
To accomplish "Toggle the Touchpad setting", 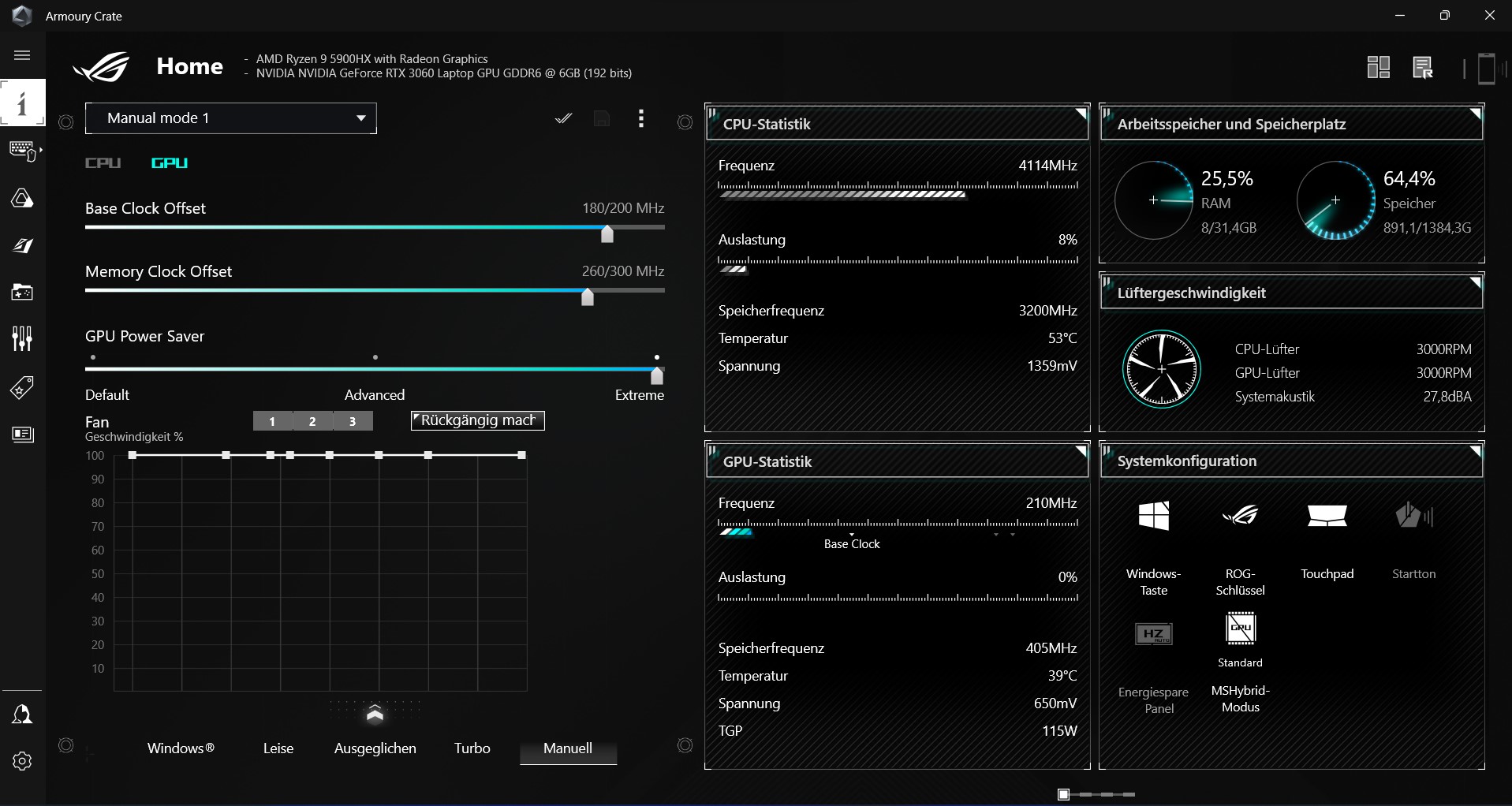I will click(x=1327, y=516).
